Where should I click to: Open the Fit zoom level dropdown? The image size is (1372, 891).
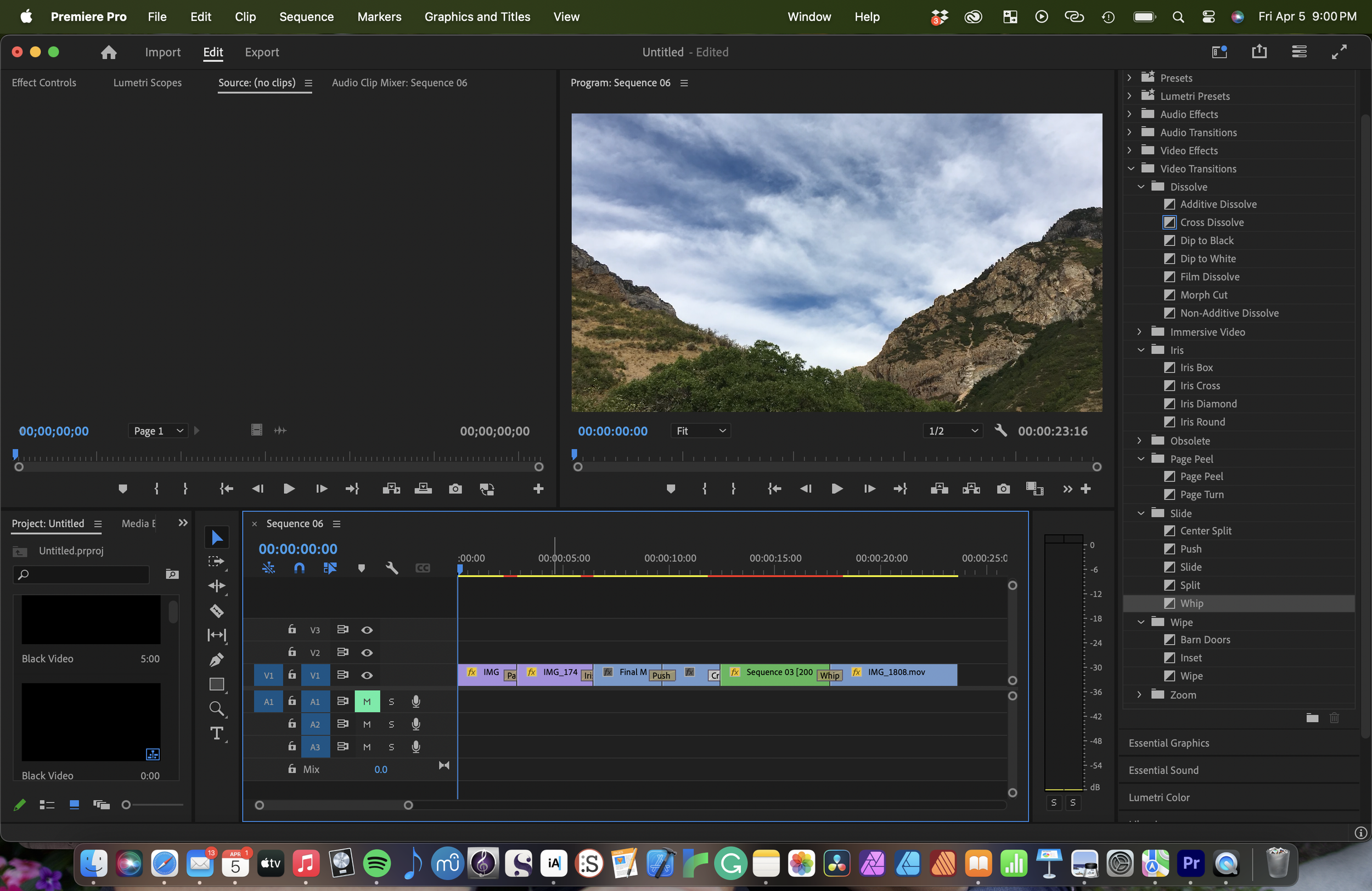pyautogui.click(x=700, y=431)
